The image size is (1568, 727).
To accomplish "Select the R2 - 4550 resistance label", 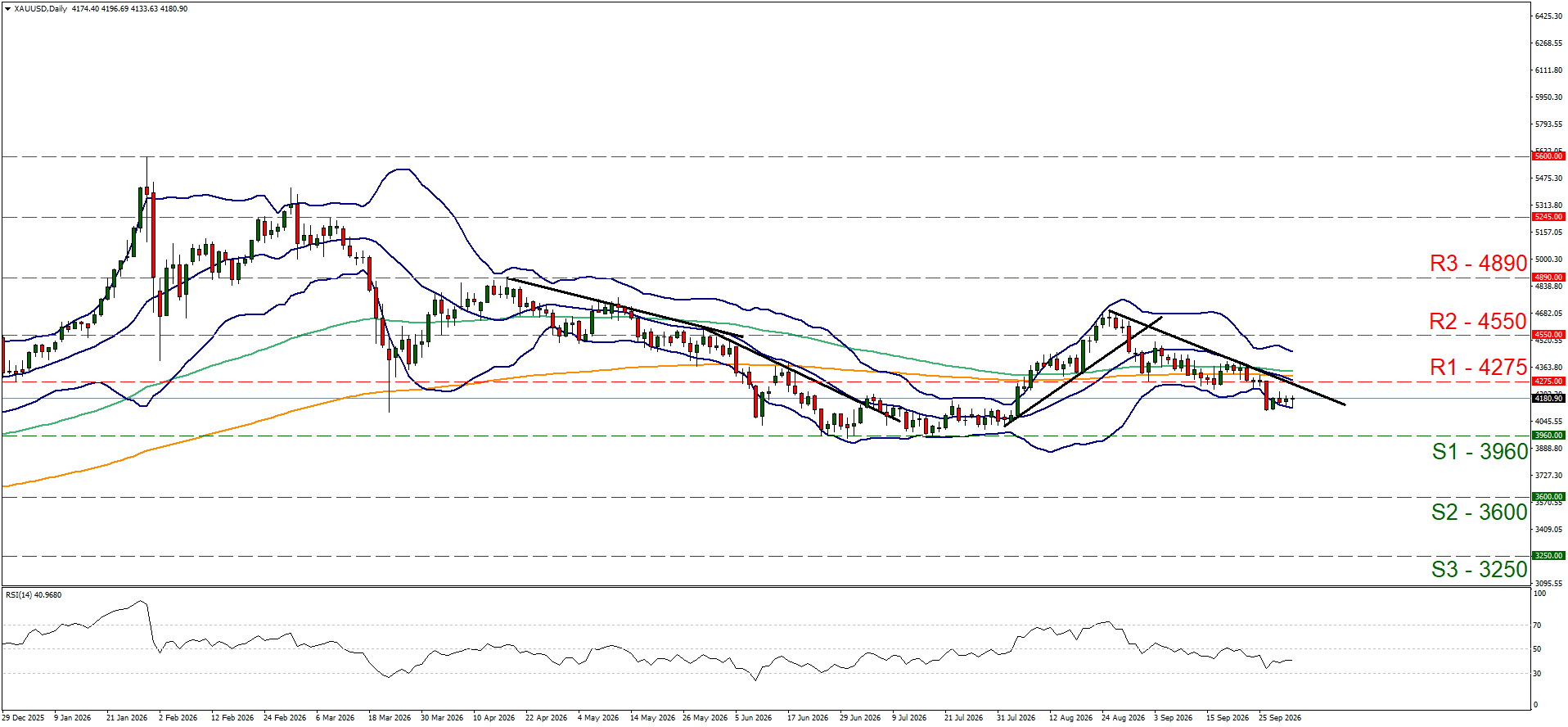I will 1478,322.
